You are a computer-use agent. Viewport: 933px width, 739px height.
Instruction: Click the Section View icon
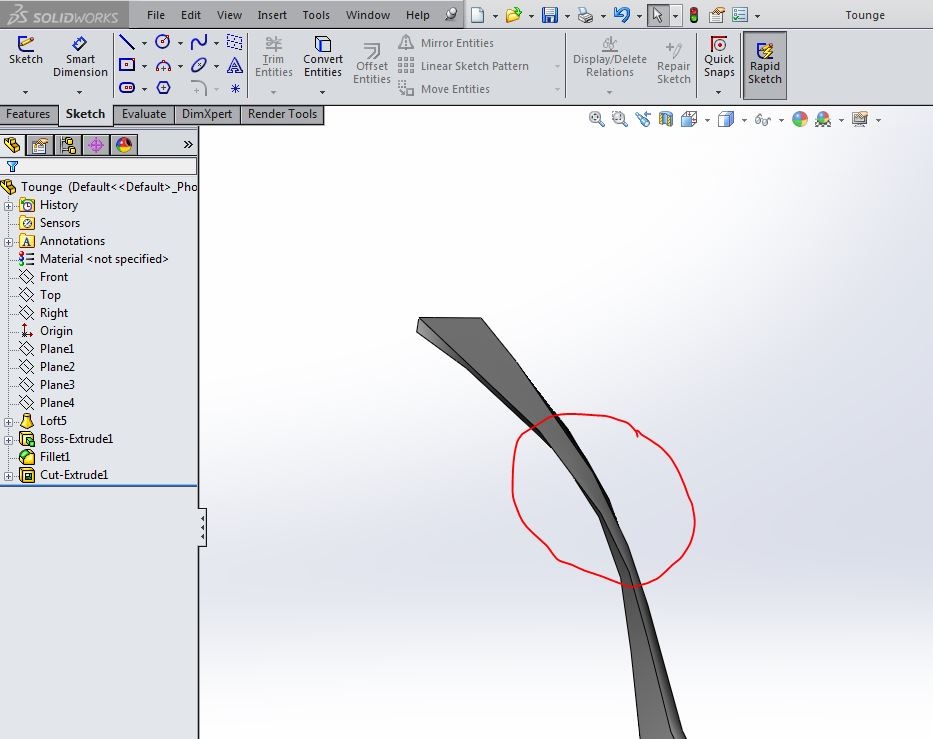(665, 120)
